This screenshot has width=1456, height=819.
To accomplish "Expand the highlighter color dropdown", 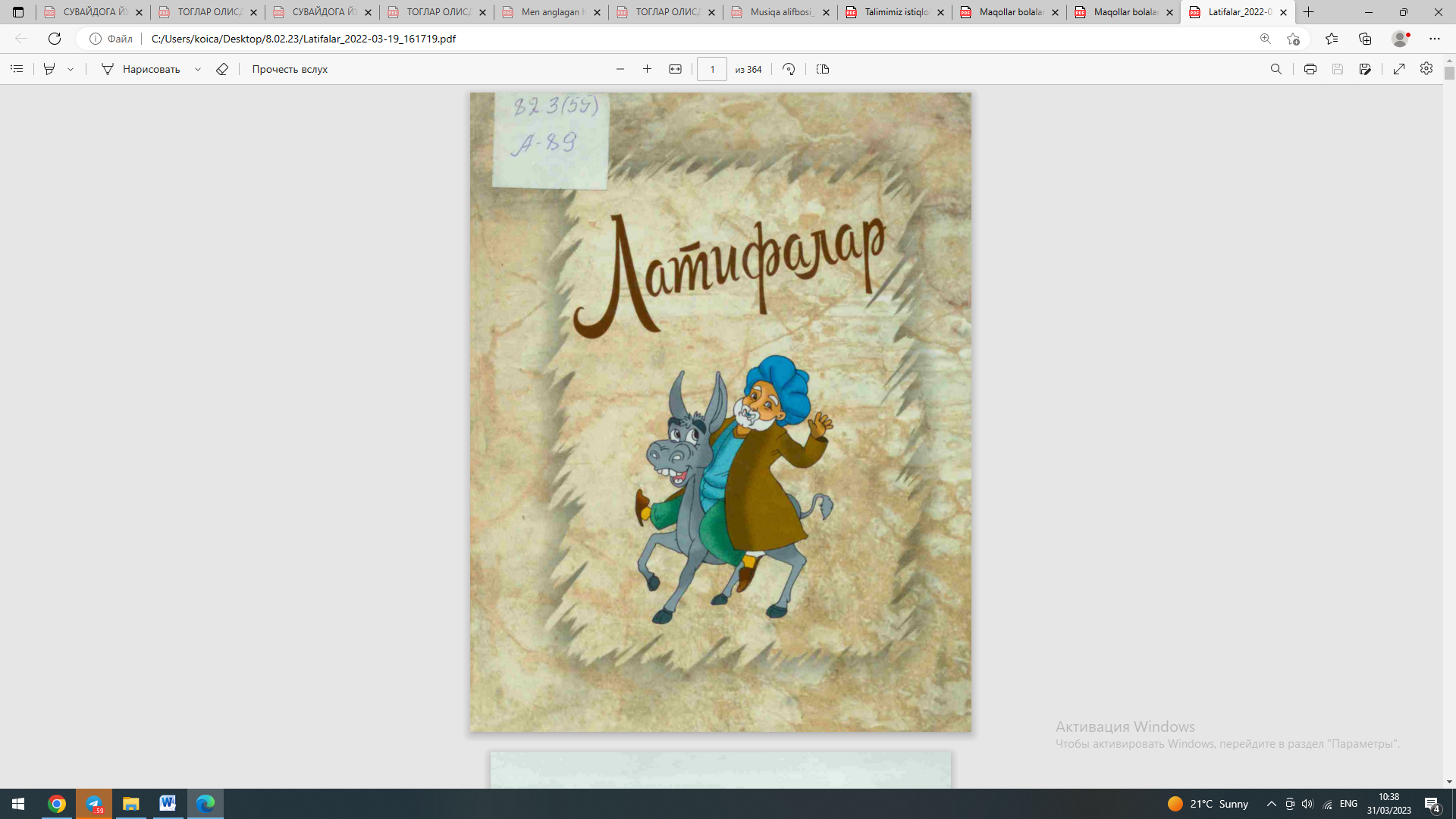I will tap(71, 69).
